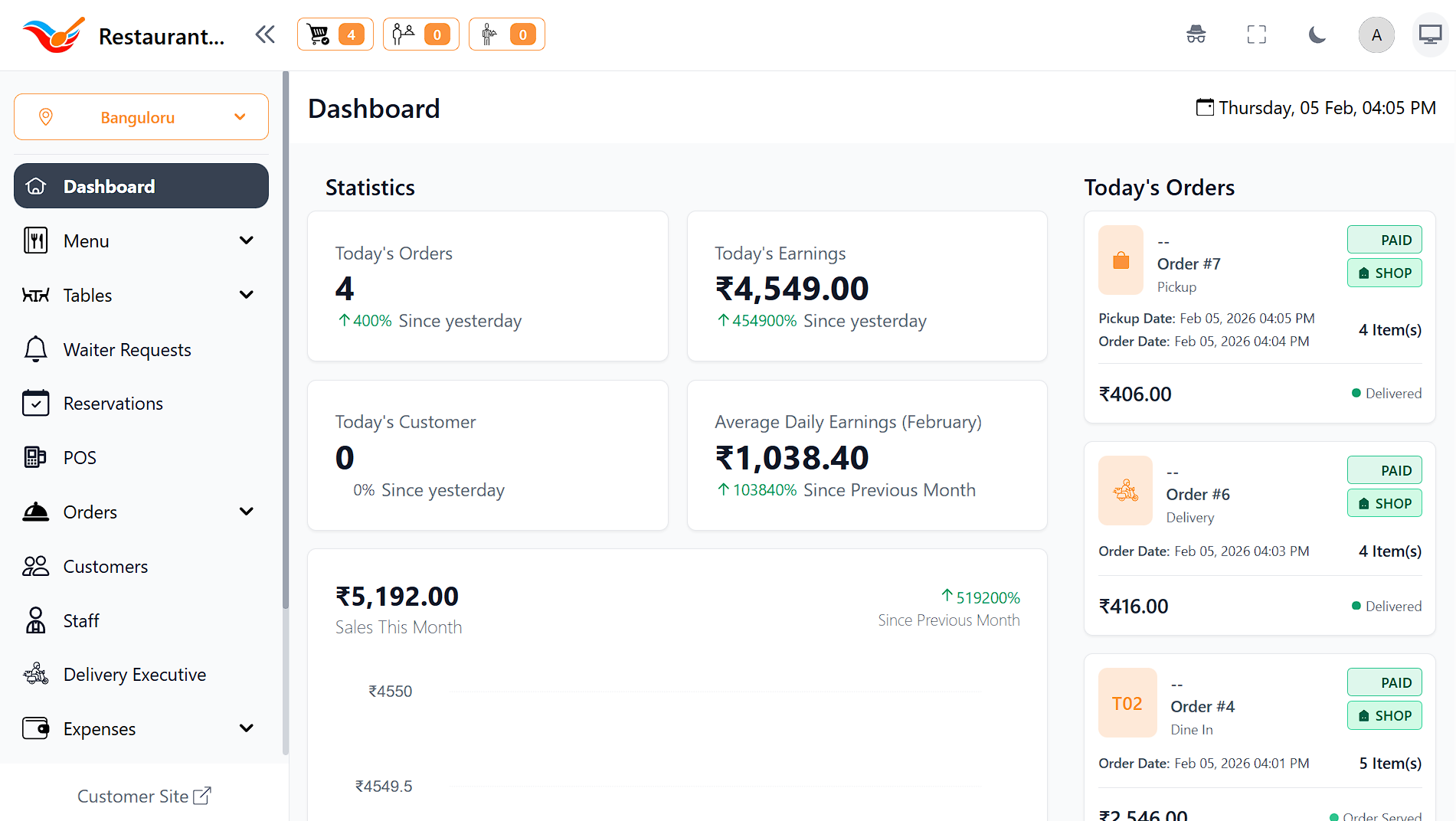Click the monitor display icon
Image resolution: width=1456 pixels, height=821 pixels.
point(1429,34)
